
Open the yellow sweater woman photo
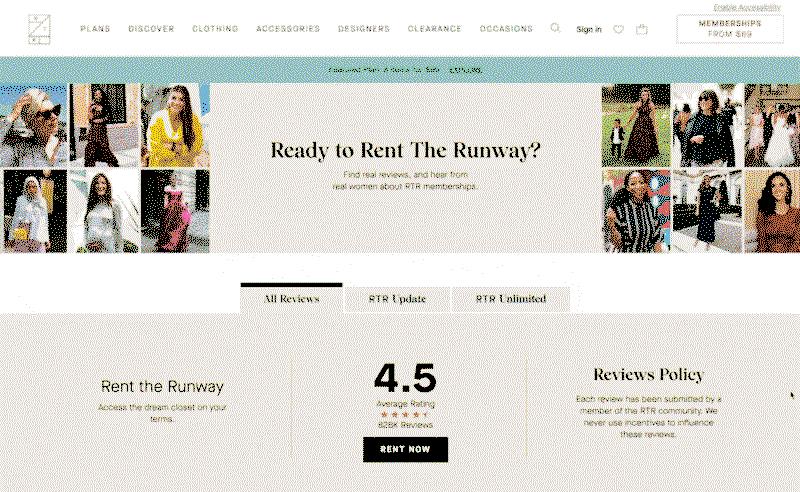click(x=175, y=126)
